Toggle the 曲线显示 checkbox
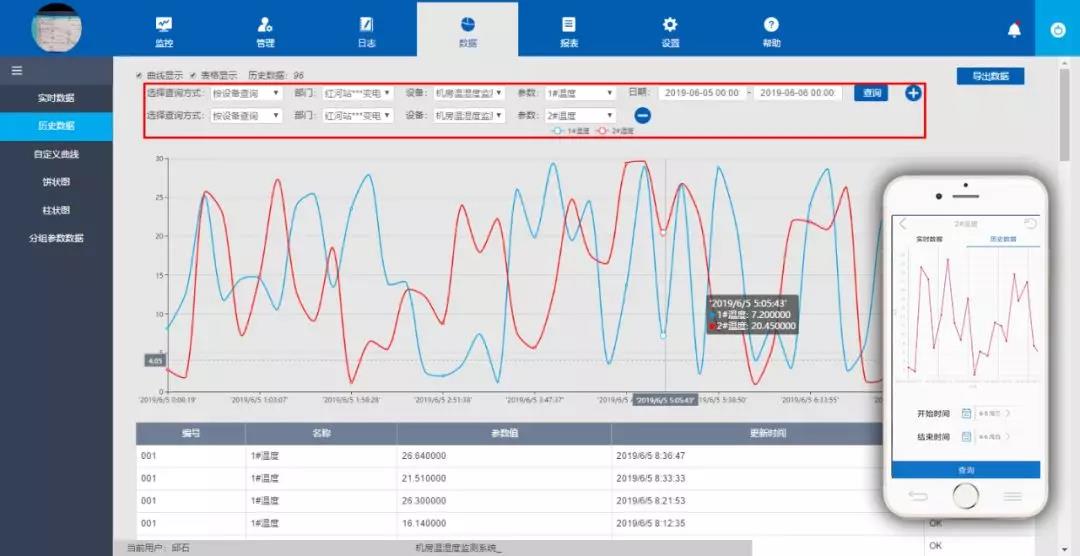 (140, 75)
